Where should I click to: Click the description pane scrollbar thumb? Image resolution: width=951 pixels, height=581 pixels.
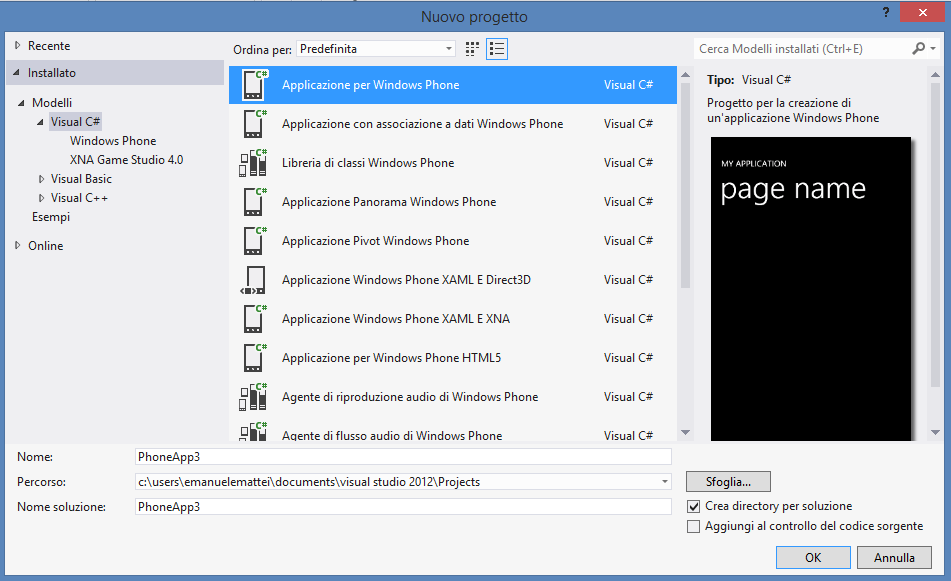point(935,234)
